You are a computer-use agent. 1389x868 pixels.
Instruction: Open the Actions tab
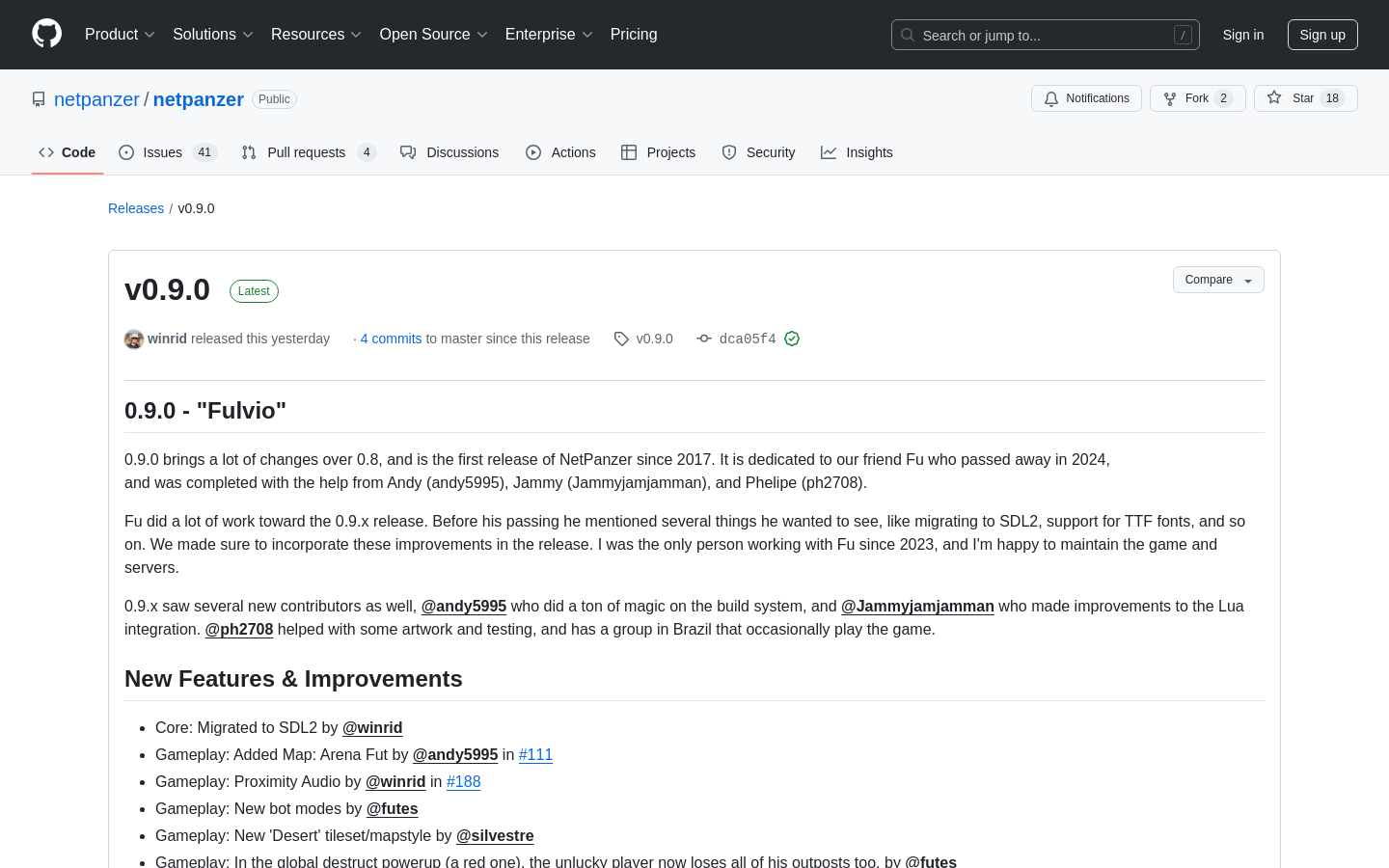tap(560, 152)
